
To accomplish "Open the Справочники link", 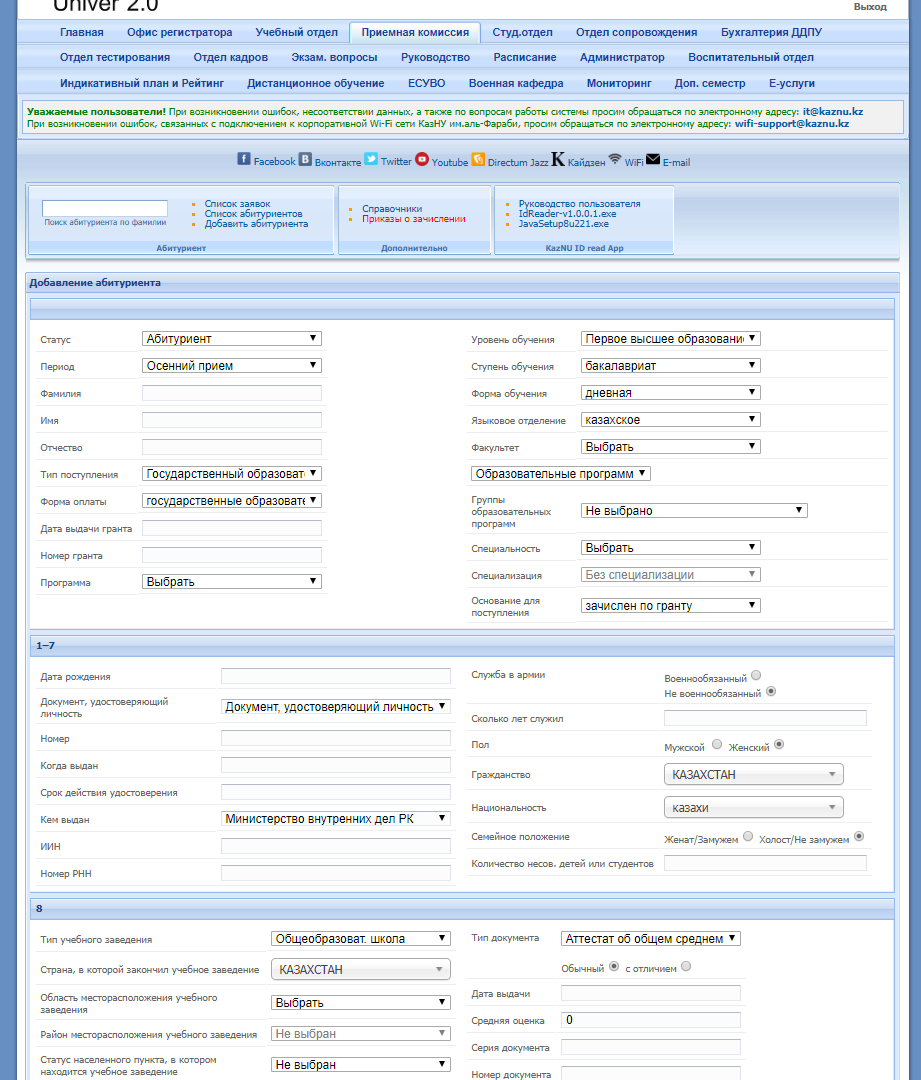I will 392,209.
